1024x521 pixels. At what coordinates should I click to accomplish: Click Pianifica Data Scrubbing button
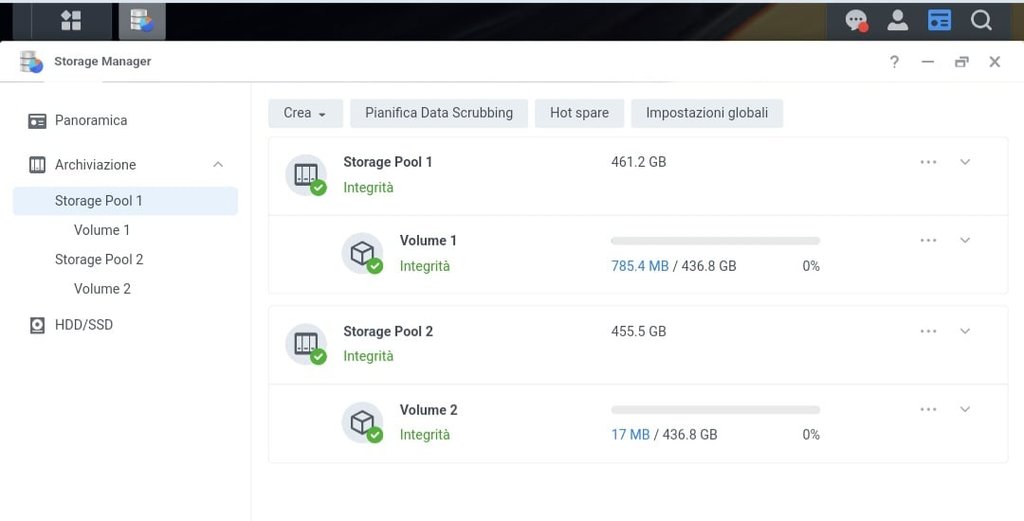pos(439,113)
